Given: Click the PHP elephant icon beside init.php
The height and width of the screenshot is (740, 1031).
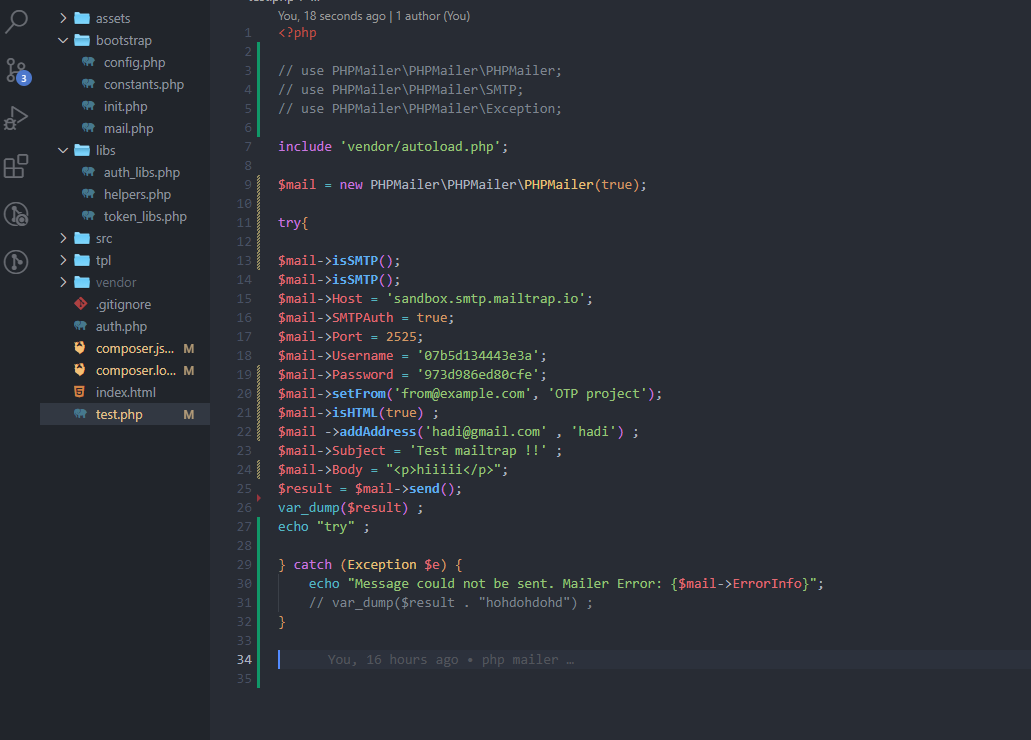Looking at the screenshot, I should click(88, 107).
